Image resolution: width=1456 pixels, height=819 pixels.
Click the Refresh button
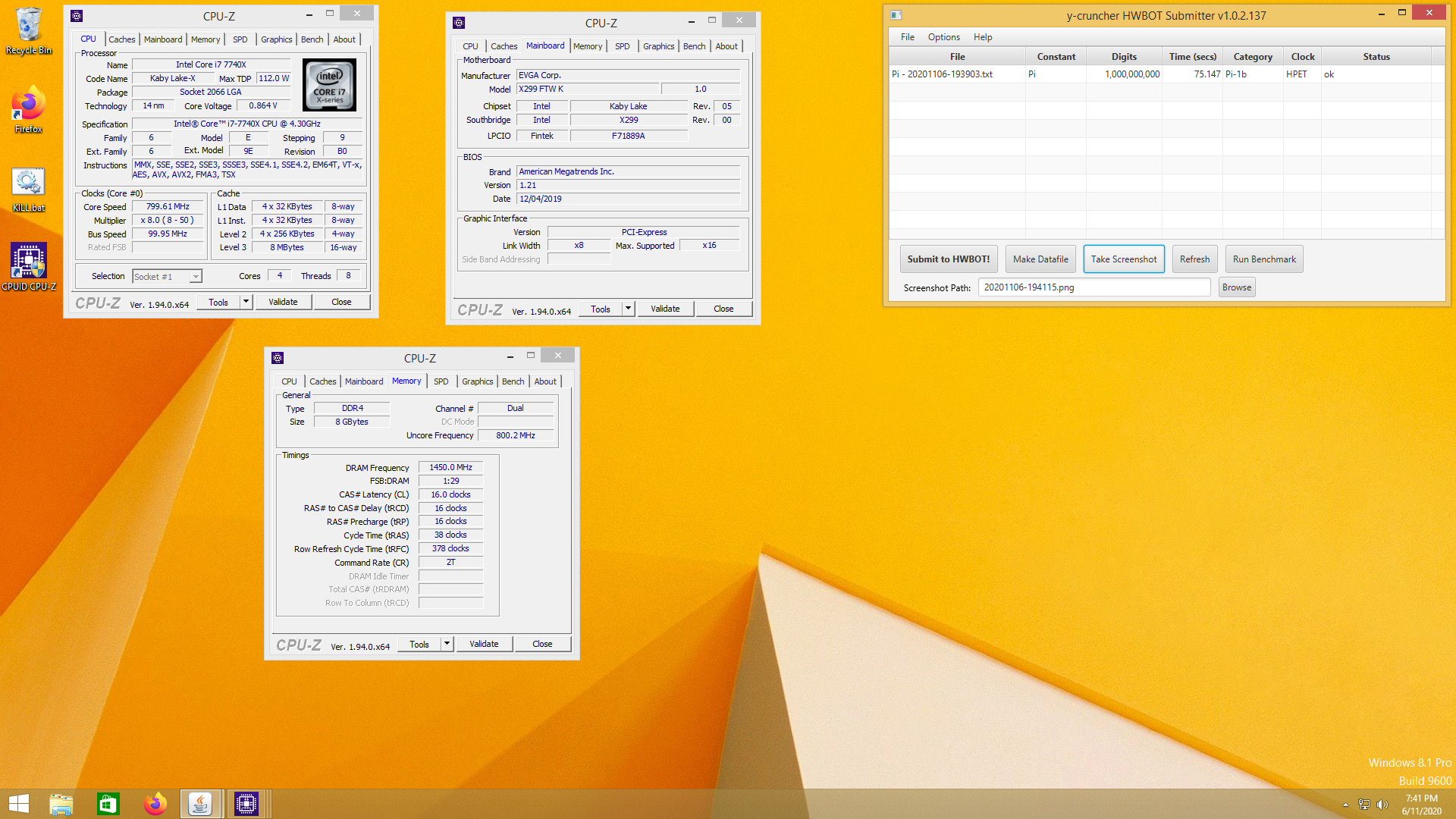(1194, 259)
